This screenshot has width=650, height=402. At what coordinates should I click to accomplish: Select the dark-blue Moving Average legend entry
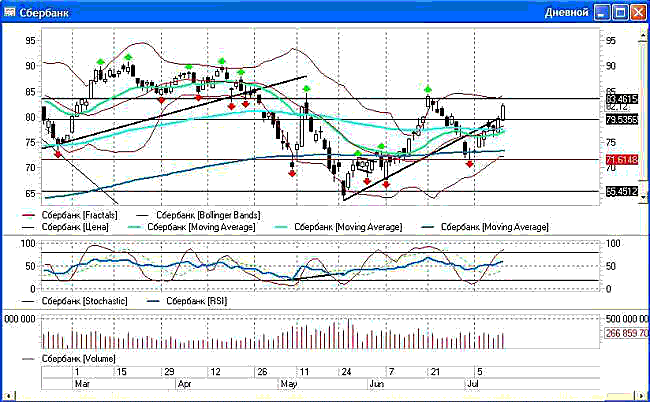485,227
